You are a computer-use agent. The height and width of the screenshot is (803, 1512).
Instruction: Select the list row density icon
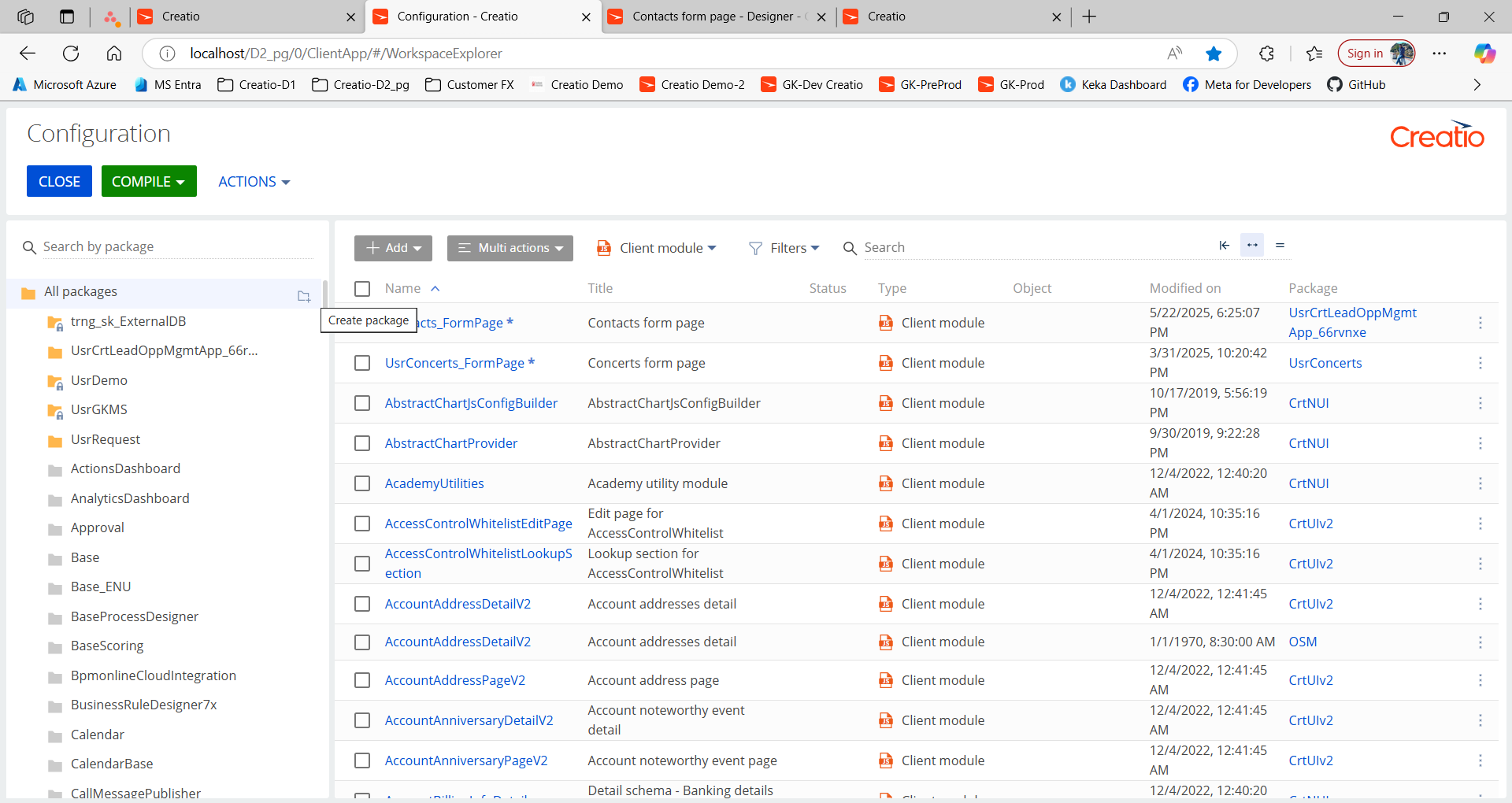click(1280, 246)
